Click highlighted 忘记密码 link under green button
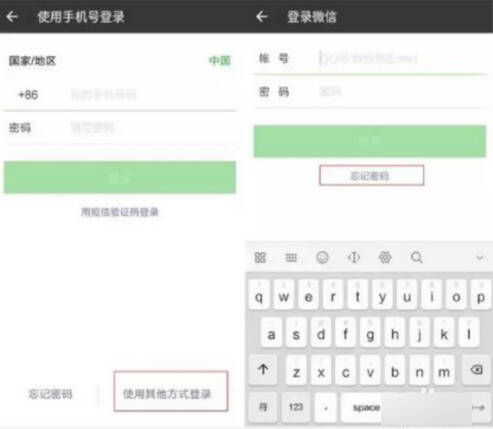The width and height of the screenshot is (493, 429). [370, 176]
